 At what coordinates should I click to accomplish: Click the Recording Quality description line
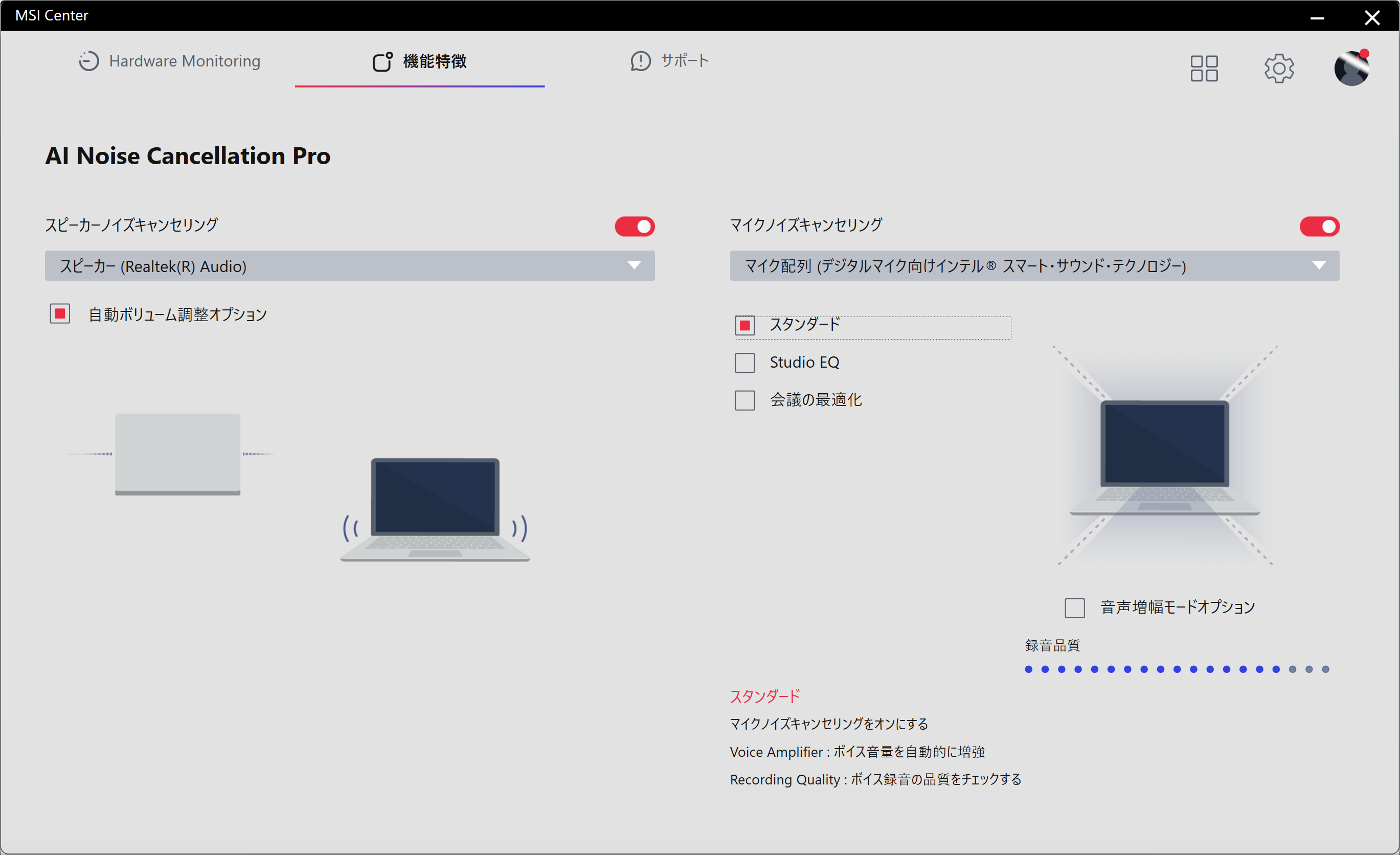point(875,779)
